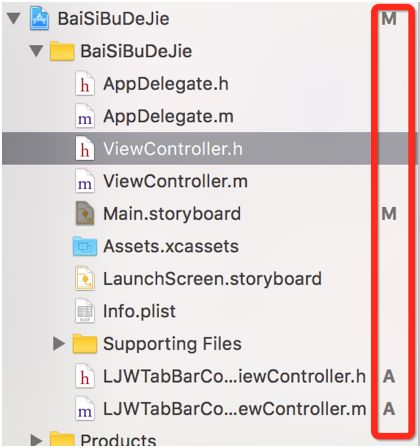Viewport: 420px width, 448px height.
Task: Click the LJWTabBarCo…iewController.h file icon
Action: tap(85, 377)
